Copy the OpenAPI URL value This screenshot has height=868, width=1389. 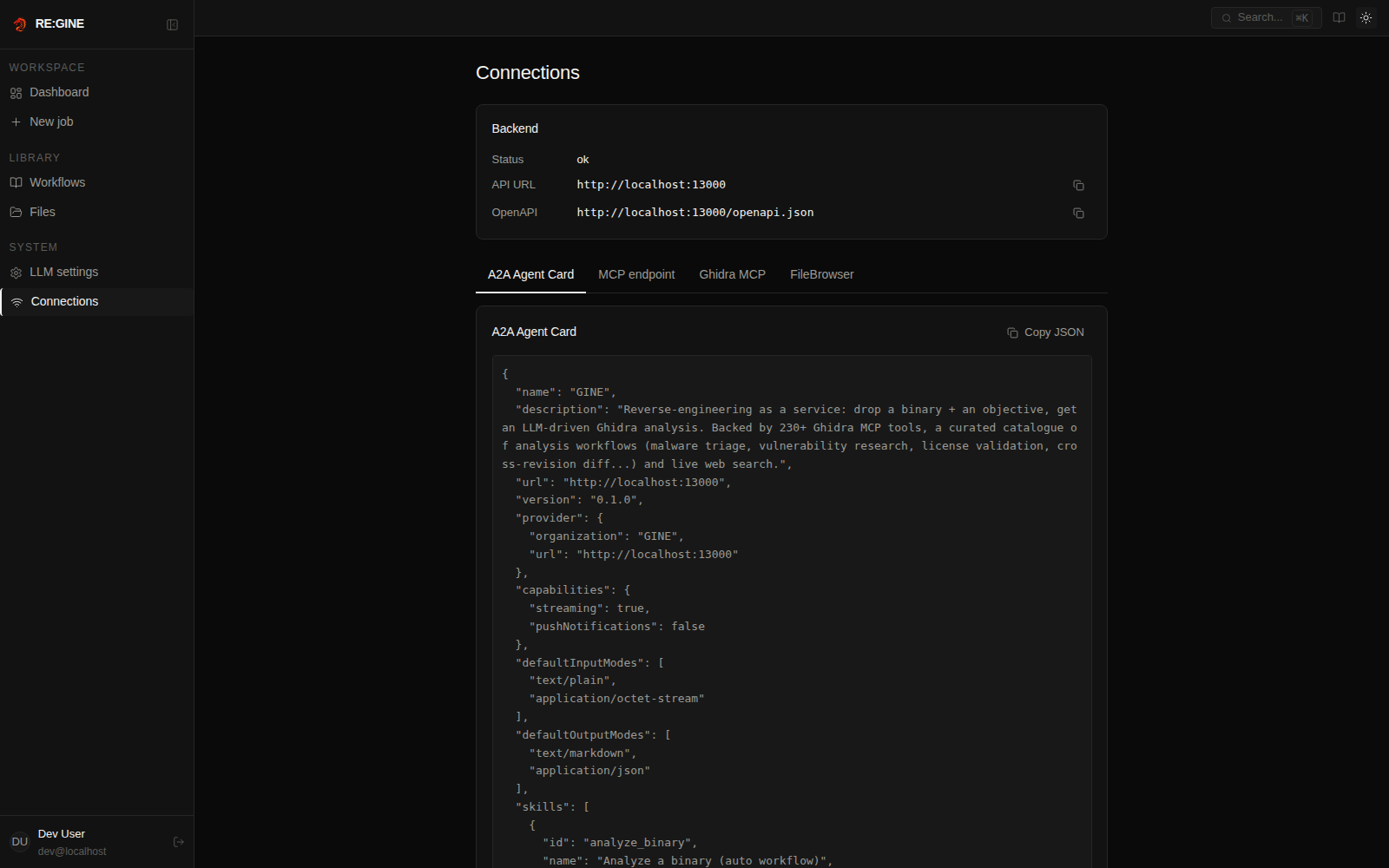click(x=1078, y=213)
